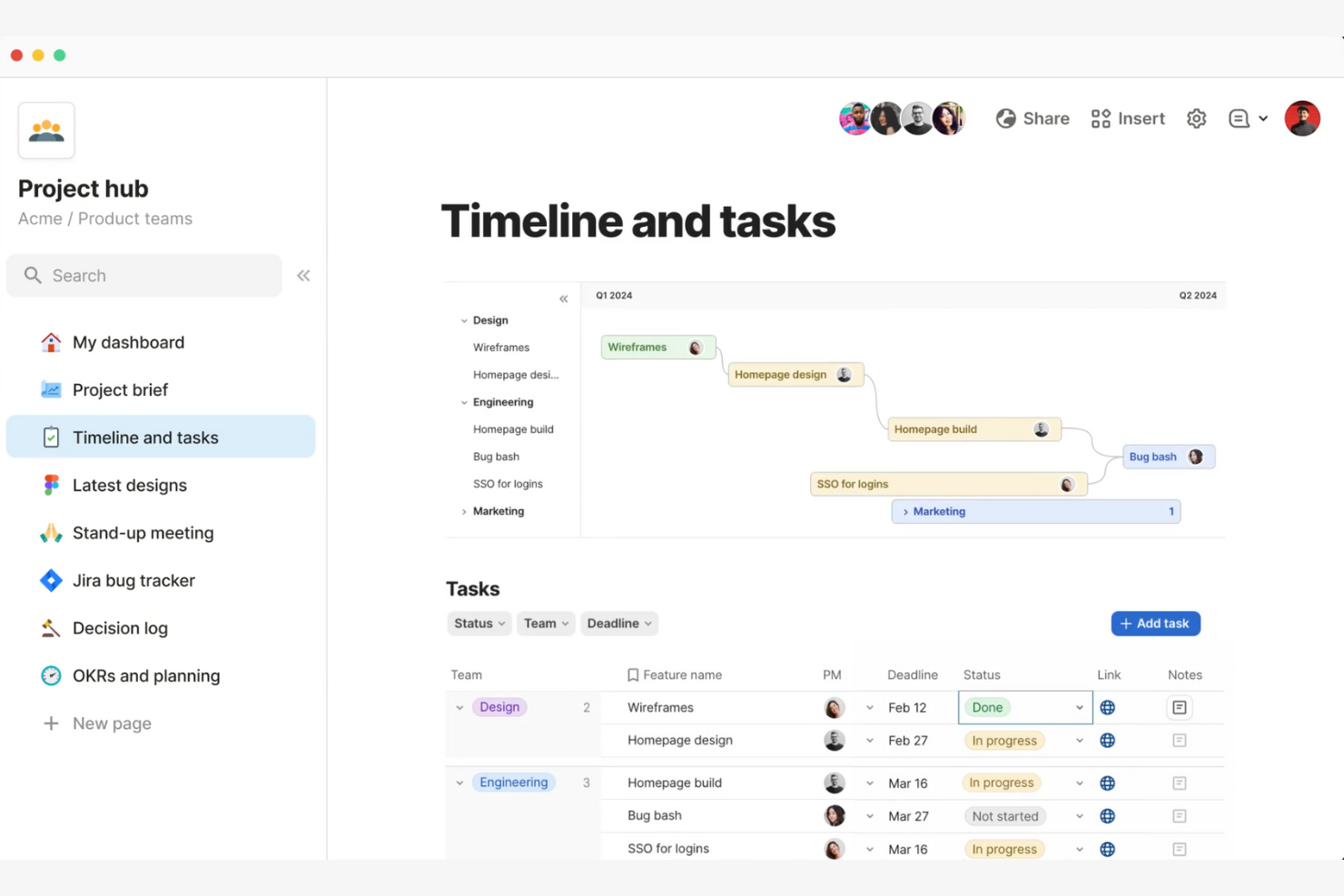Expand the Marketing group in timeline list
This screenshot has width=1344, height=896.
click(x=464, y=512)
